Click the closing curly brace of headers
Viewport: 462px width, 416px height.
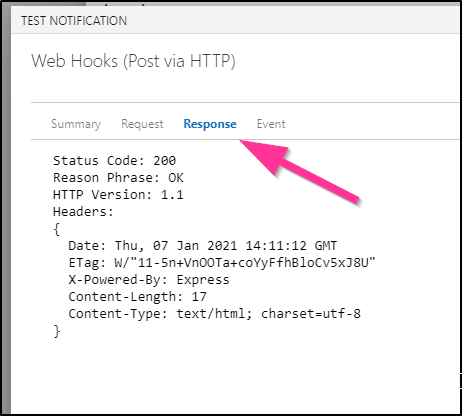point(57,331)
